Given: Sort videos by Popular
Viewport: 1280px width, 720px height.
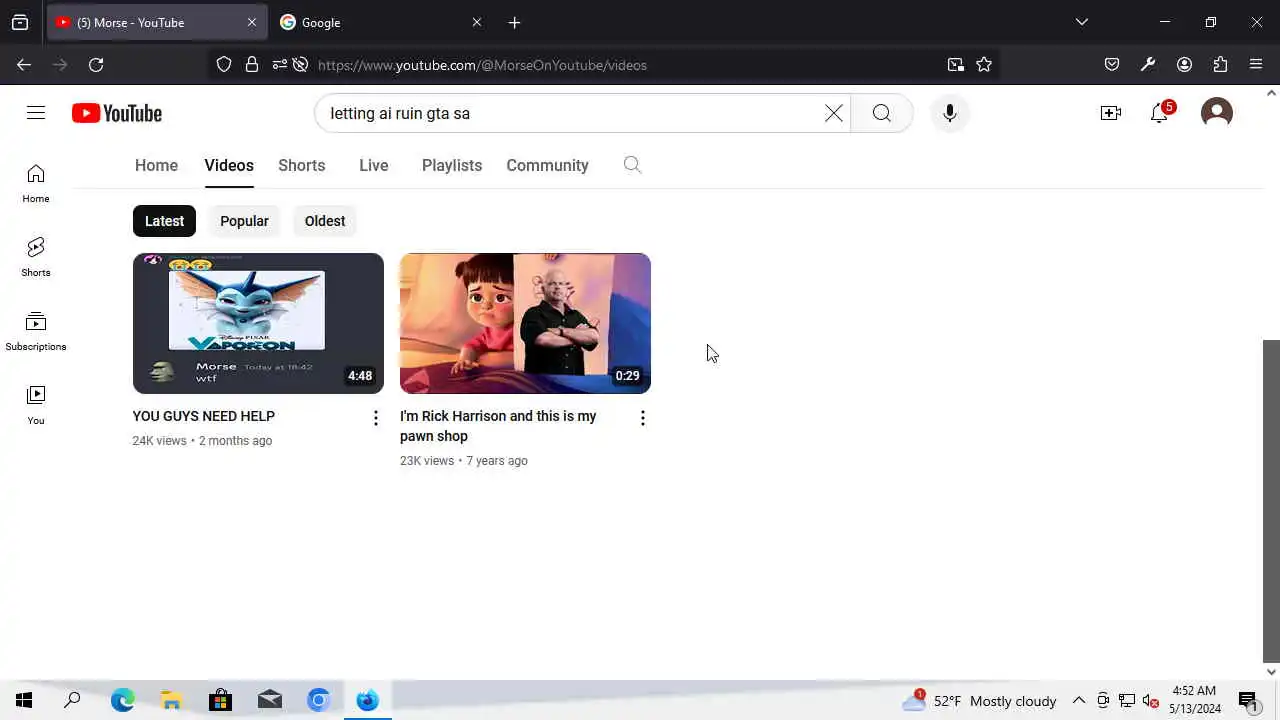Looking at the screenshot, I should [244, 221].
